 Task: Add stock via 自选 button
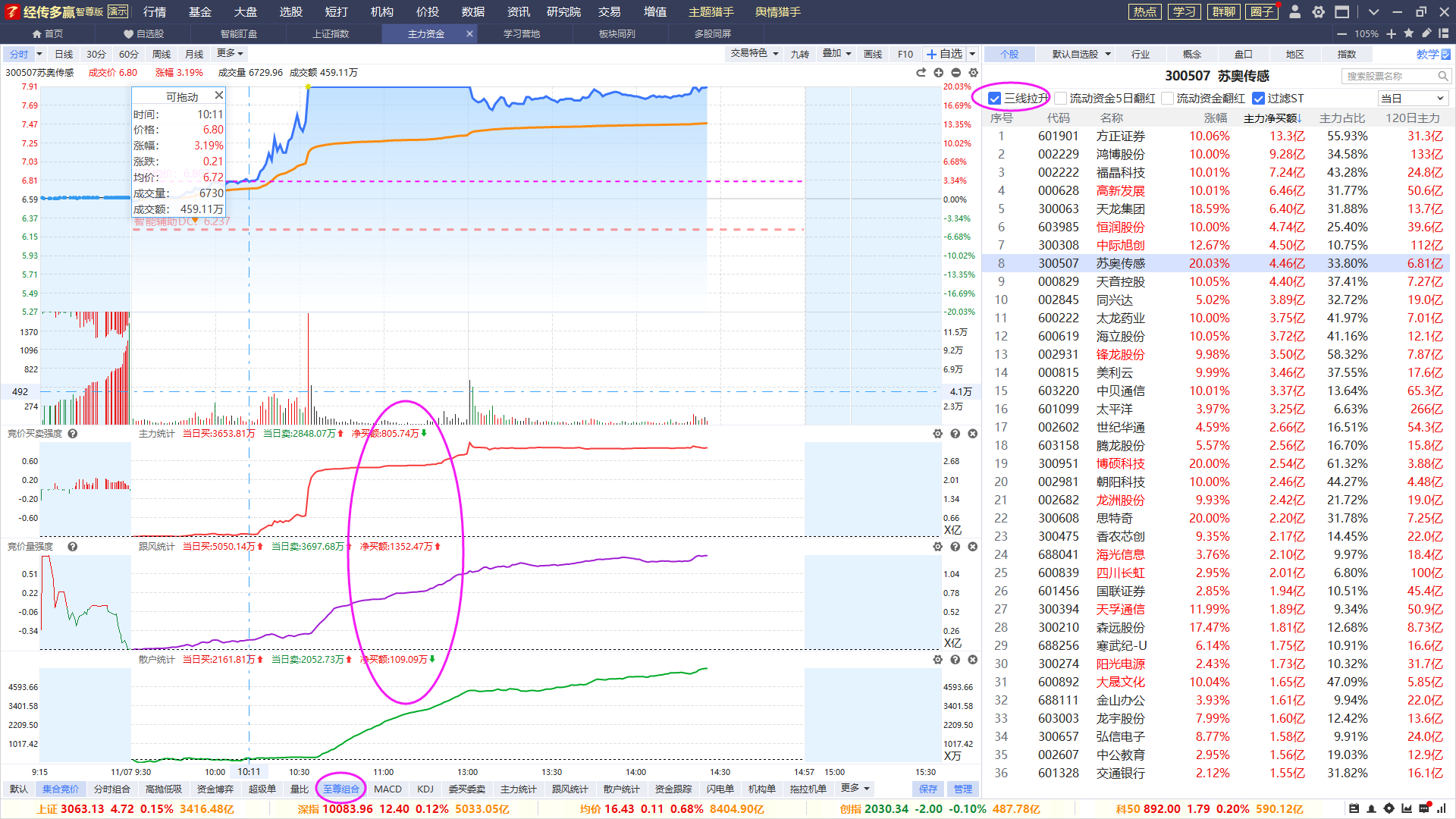click(944, 55)
